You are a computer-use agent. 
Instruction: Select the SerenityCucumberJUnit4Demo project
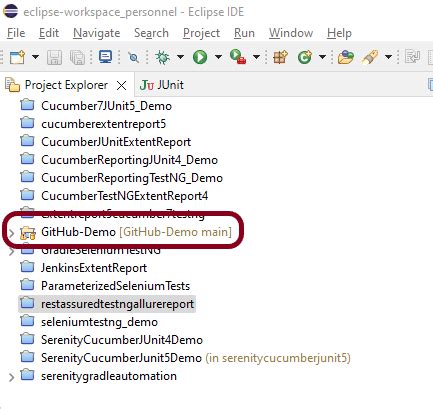[122, 340]
